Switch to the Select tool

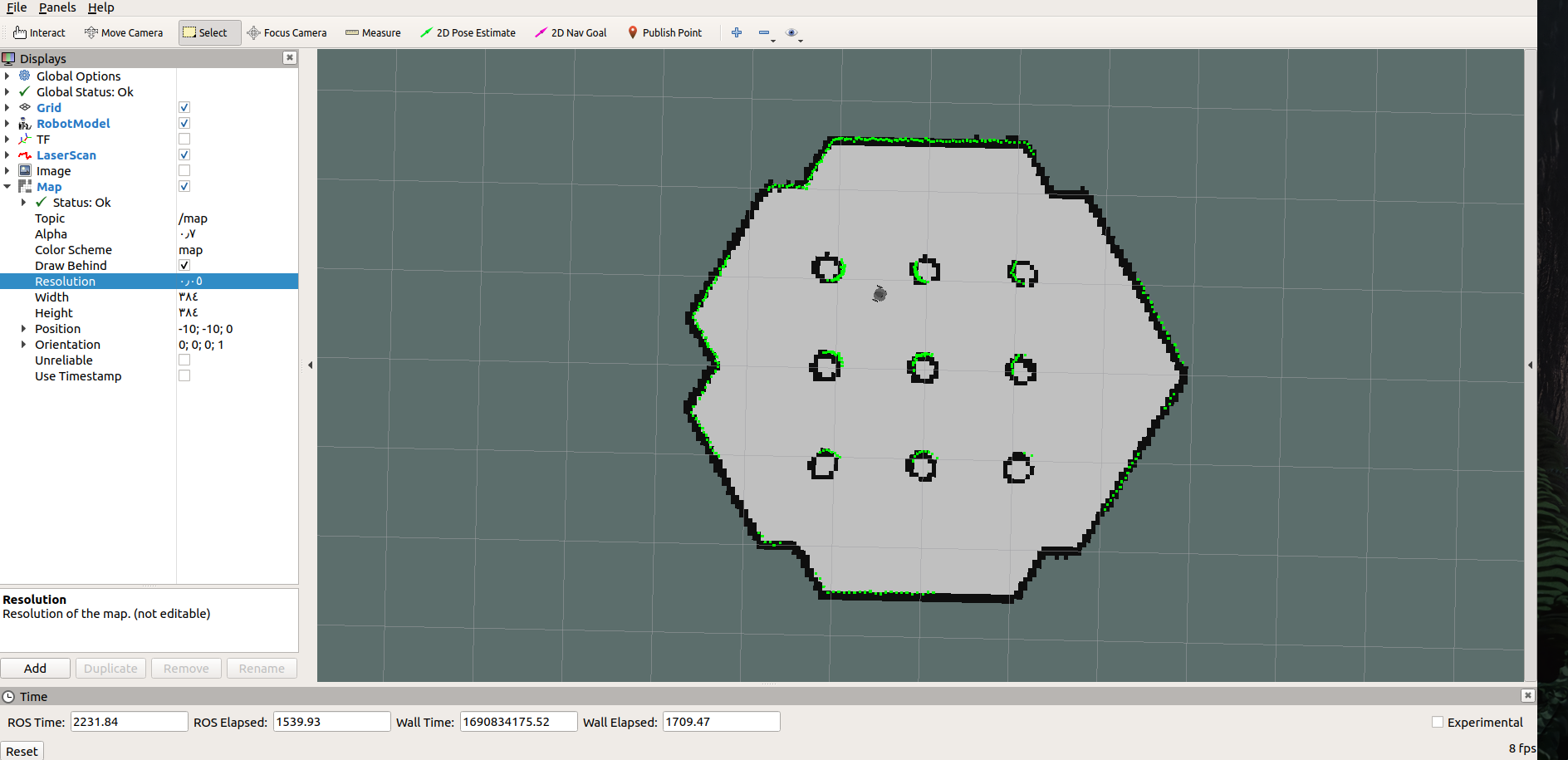tap(209, 32)
